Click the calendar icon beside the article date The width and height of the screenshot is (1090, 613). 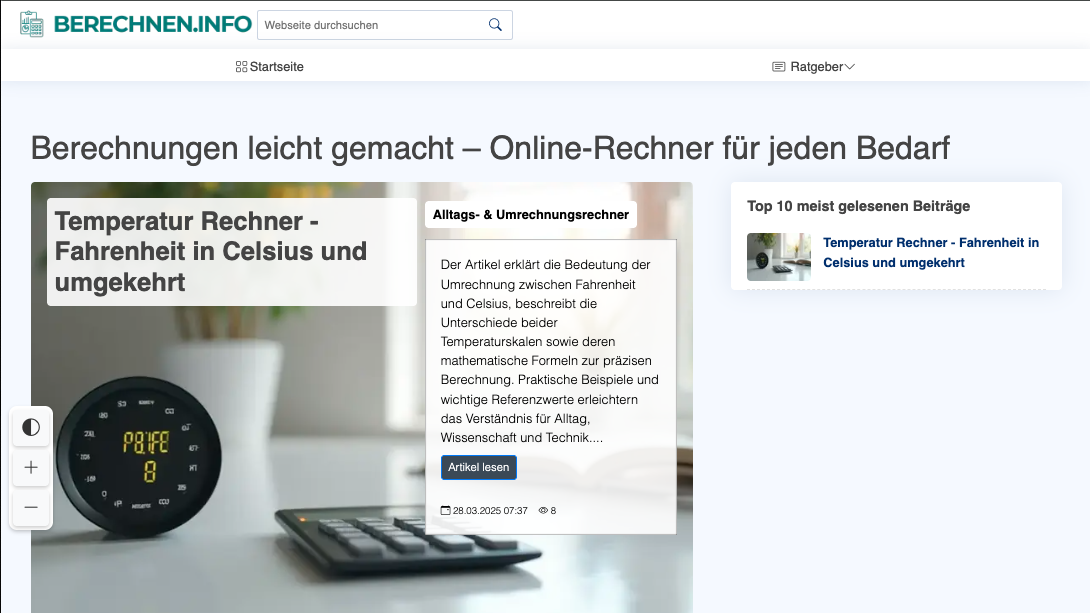pos(446,510)
